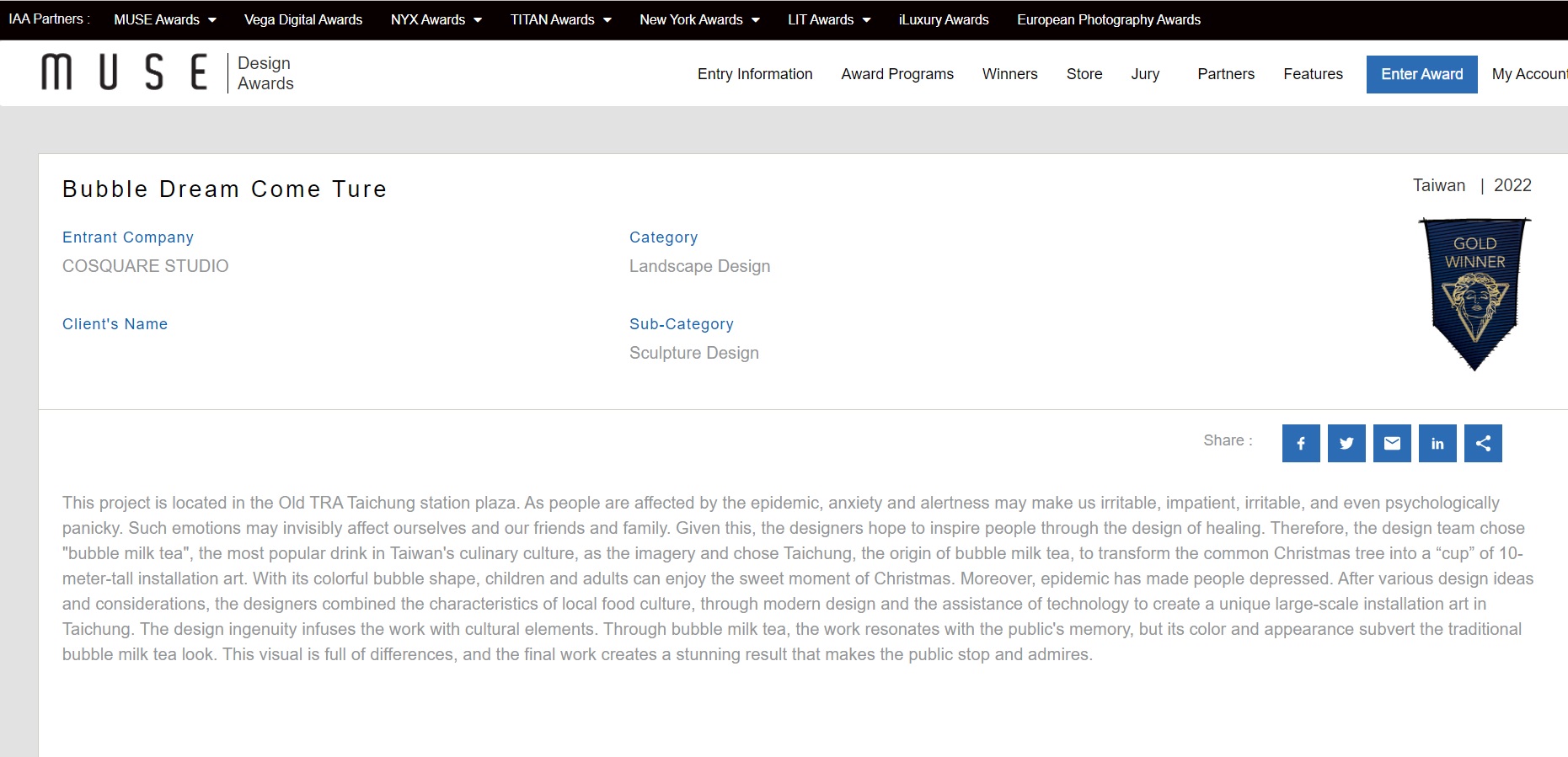Open the Jury menu item
1568x757 pixels.
[x=1145, y=74]
